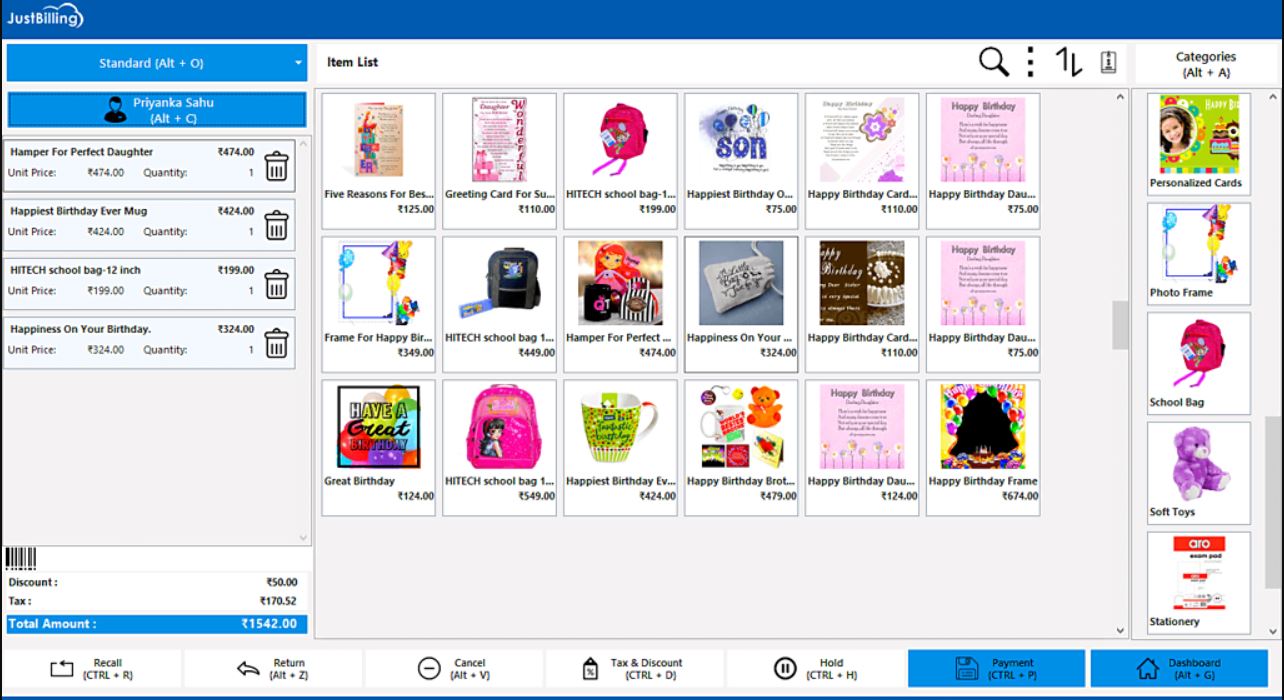Open Tax & Discount settings
Viewport: 1284px width, 700px height.
pos(634,668)
